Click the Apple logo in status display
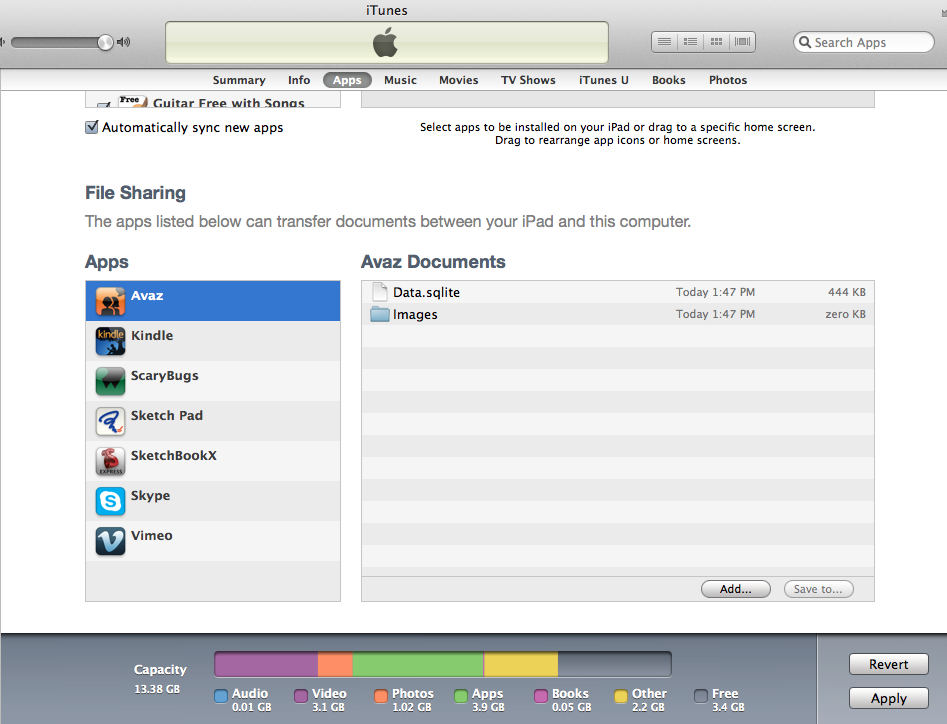 point(385,43)
